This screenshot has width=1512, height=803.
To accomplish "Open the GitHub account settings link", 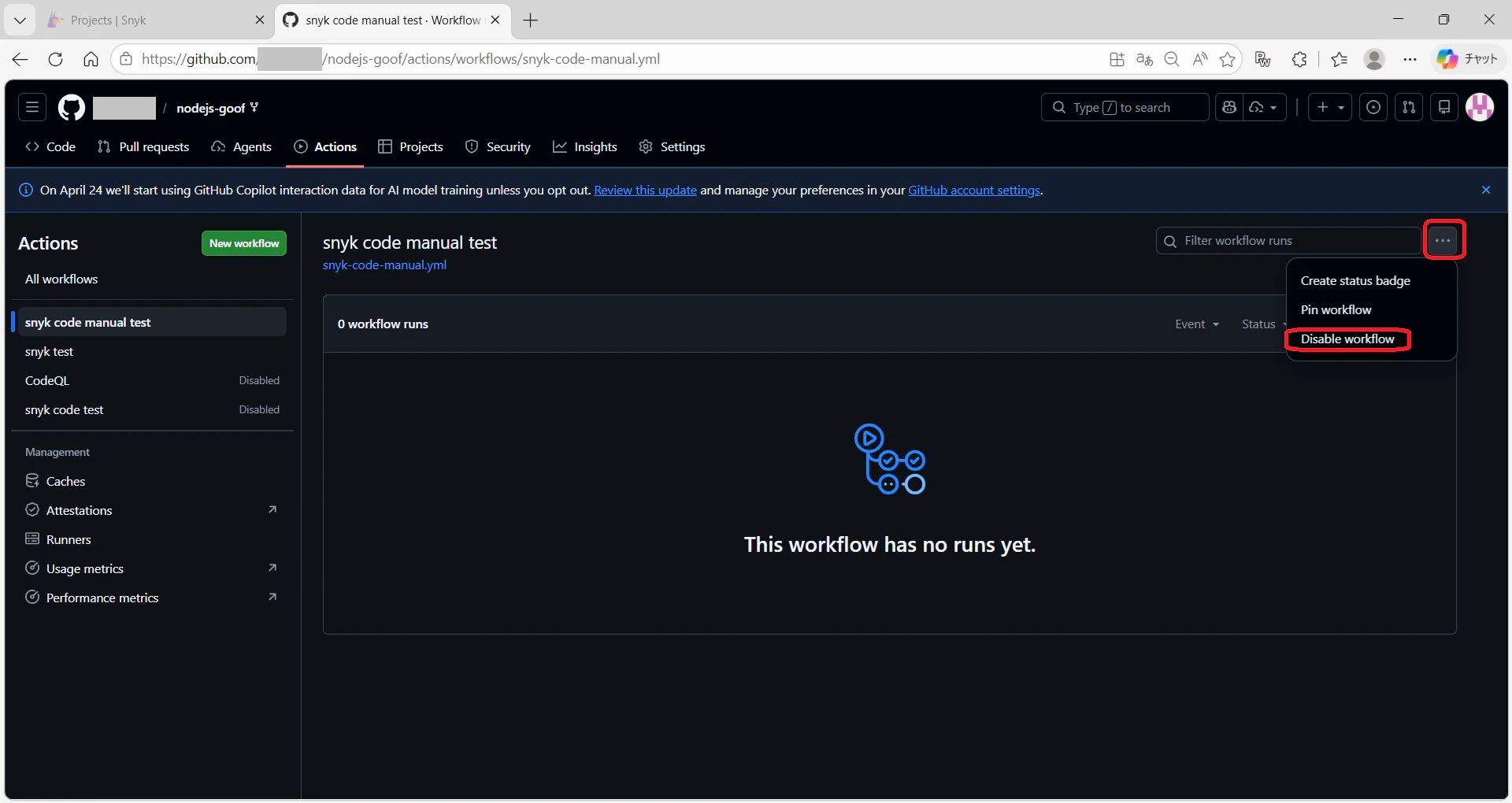I will [974, 190].
